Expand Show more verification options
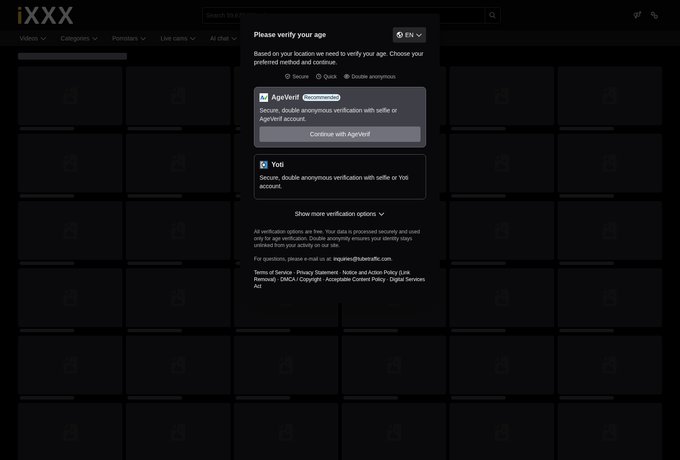The height and width of the screenshot is (460, 680). (340, 214)
